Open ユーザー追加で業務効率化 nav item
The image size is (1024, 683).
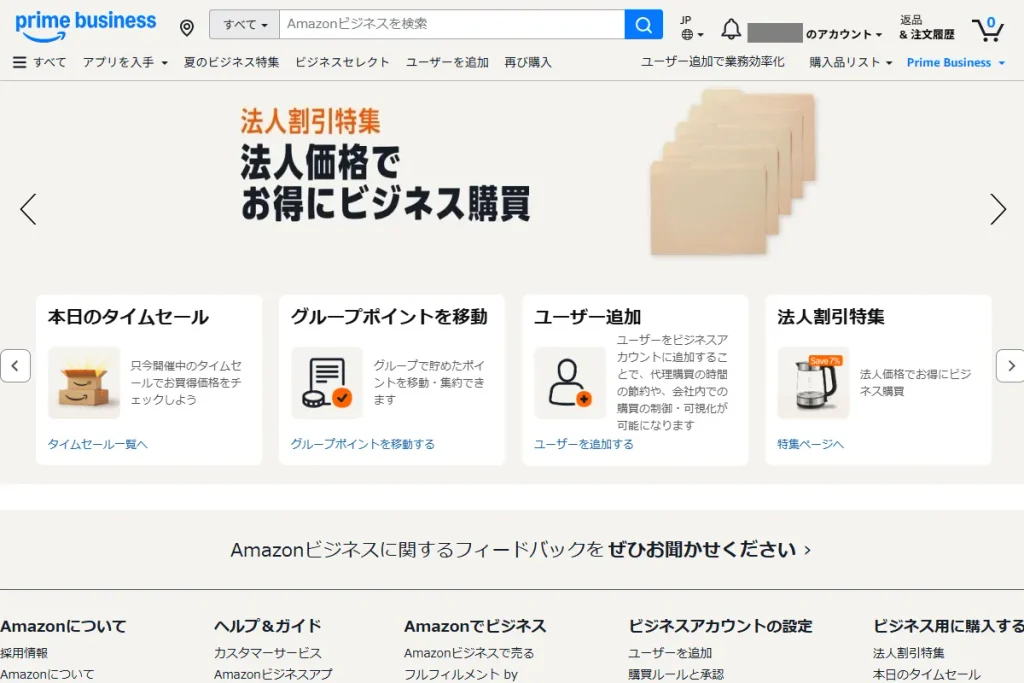(712, 62)
